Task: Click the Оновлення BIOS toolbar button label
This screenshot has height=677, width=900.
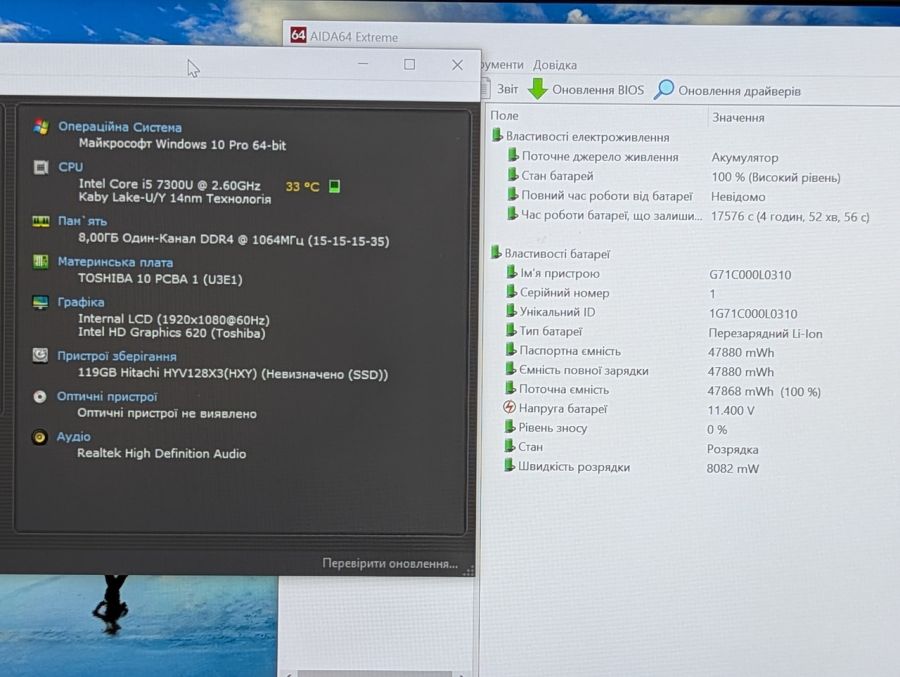Action: click(x=598, y=90)
